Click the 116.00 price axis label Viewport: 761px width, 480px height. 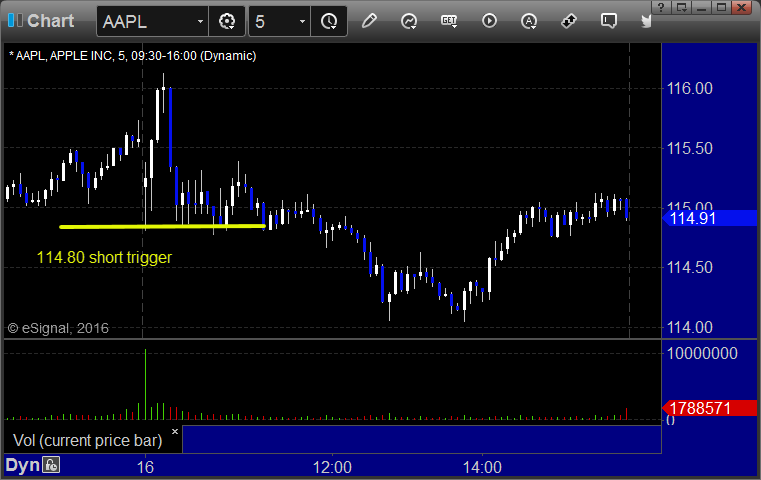coord(690,88)
